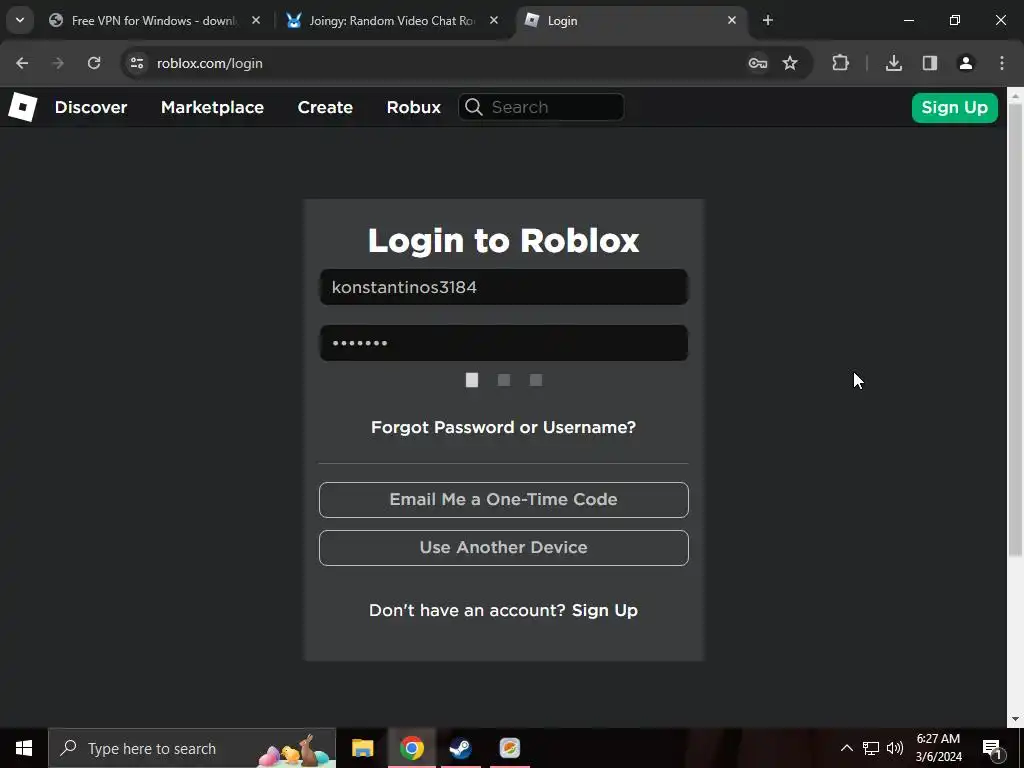This screenshot has width=1024, height=768.
Task: Click the browser forward arrow
Action: 57,63
